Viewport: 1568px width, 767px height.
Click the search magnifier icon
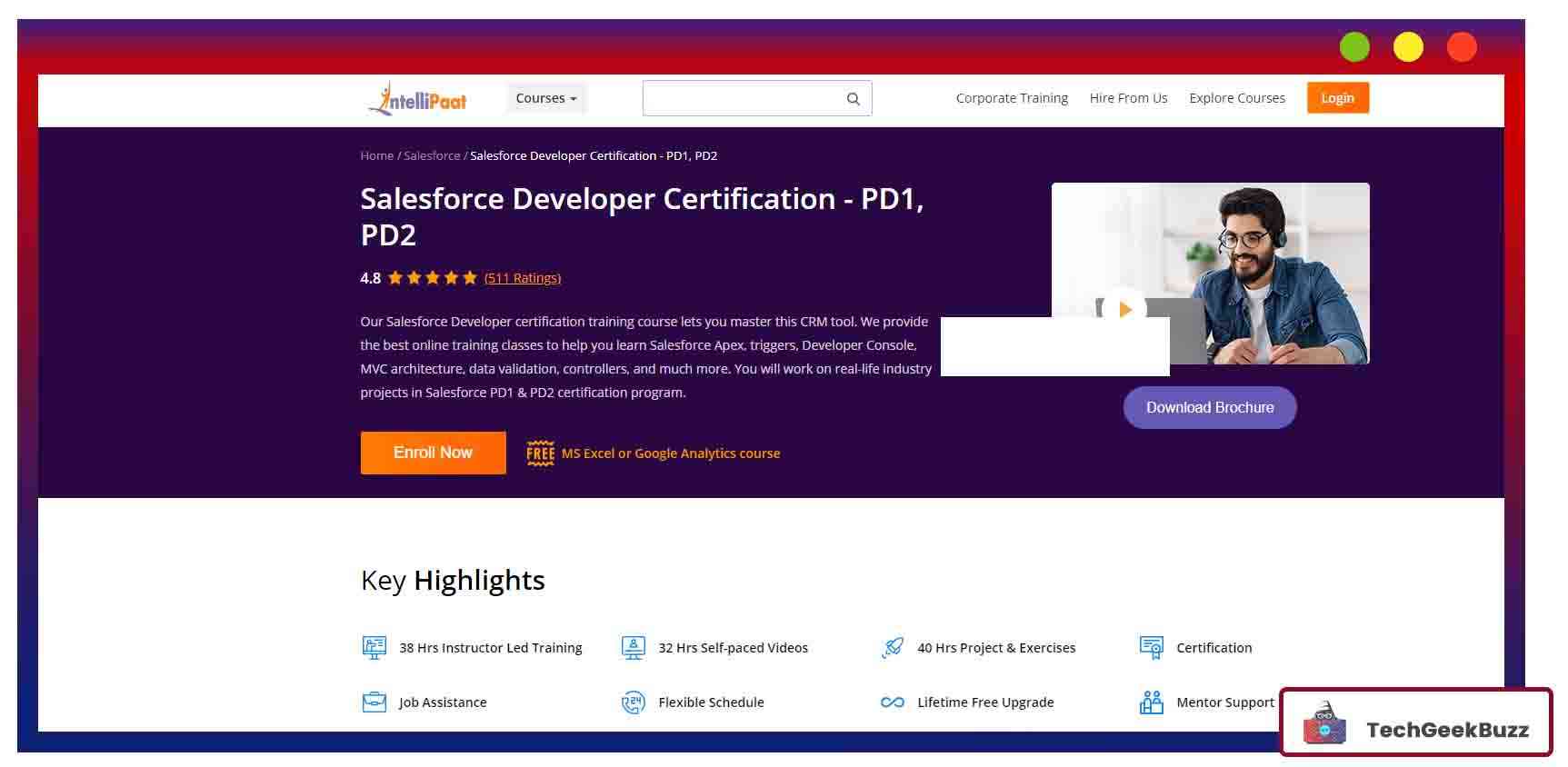(853, 99)
